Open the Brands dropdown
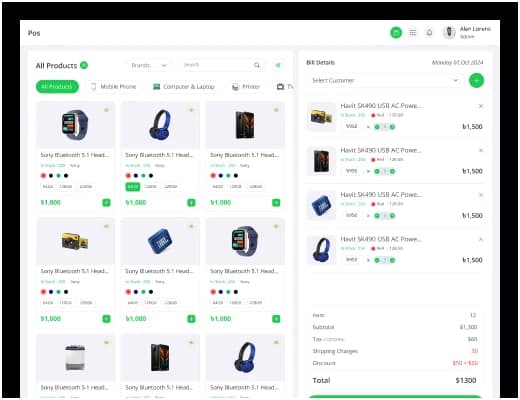520x400 pixels. tap(149, 65)
